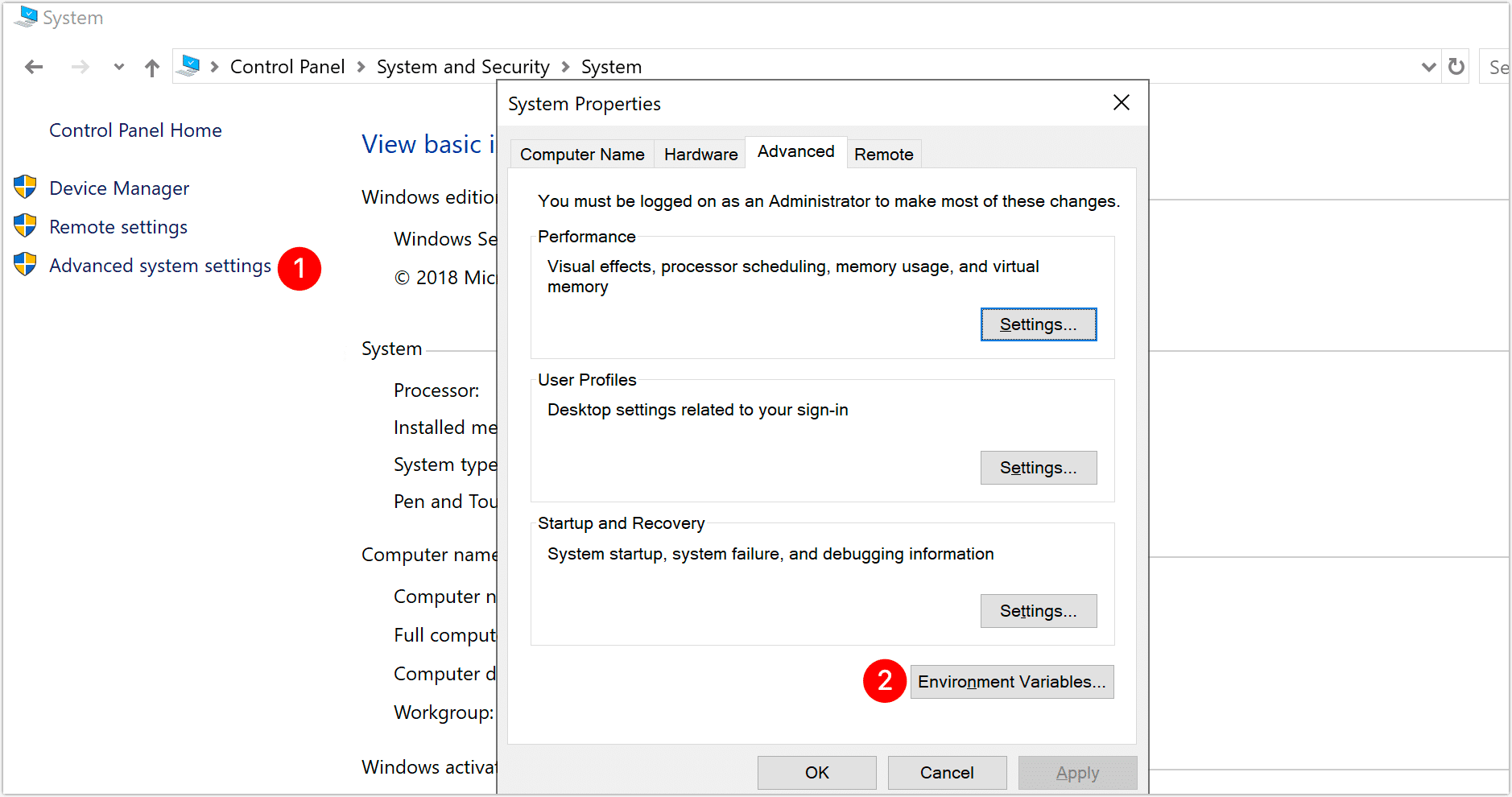Switch to the Computer Name tab
This screenshot has height=797, width=1512.
pos(582,154)
